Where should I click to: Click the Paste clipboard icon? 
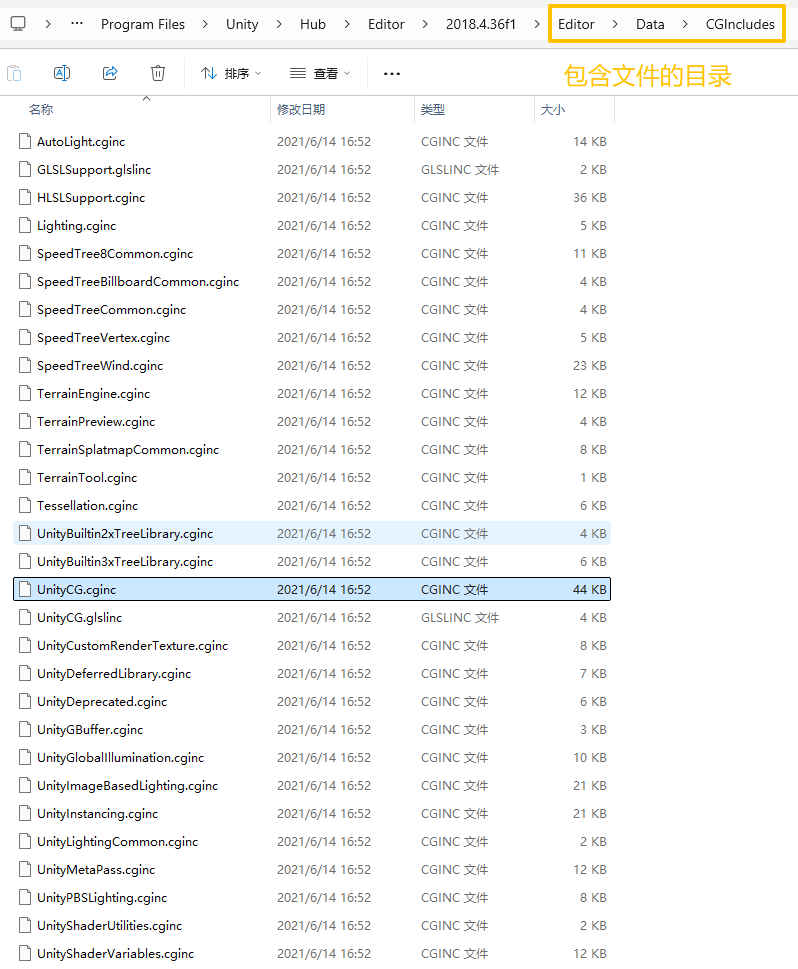coord(14,74)
